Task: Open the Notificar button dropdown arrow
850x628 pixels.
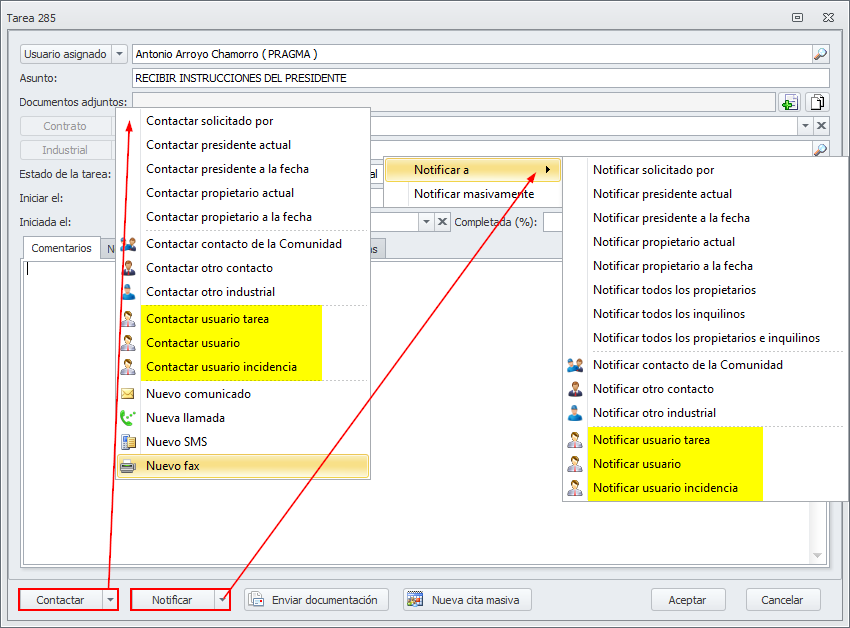Action: pos(222,600)
